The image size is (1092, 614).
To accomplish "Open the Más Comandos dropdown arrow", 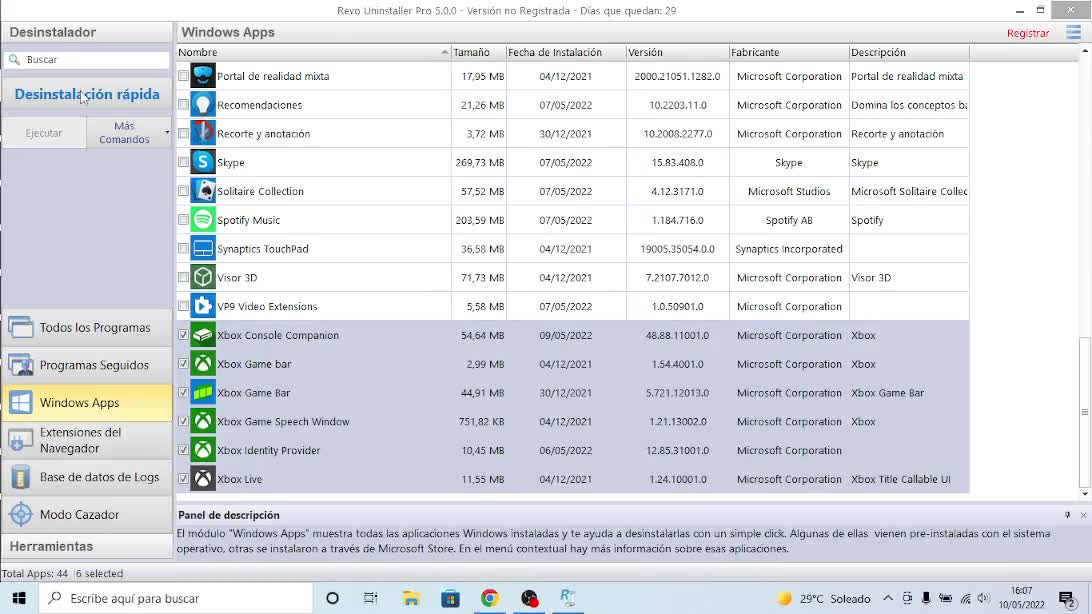I will coord(166,132).
